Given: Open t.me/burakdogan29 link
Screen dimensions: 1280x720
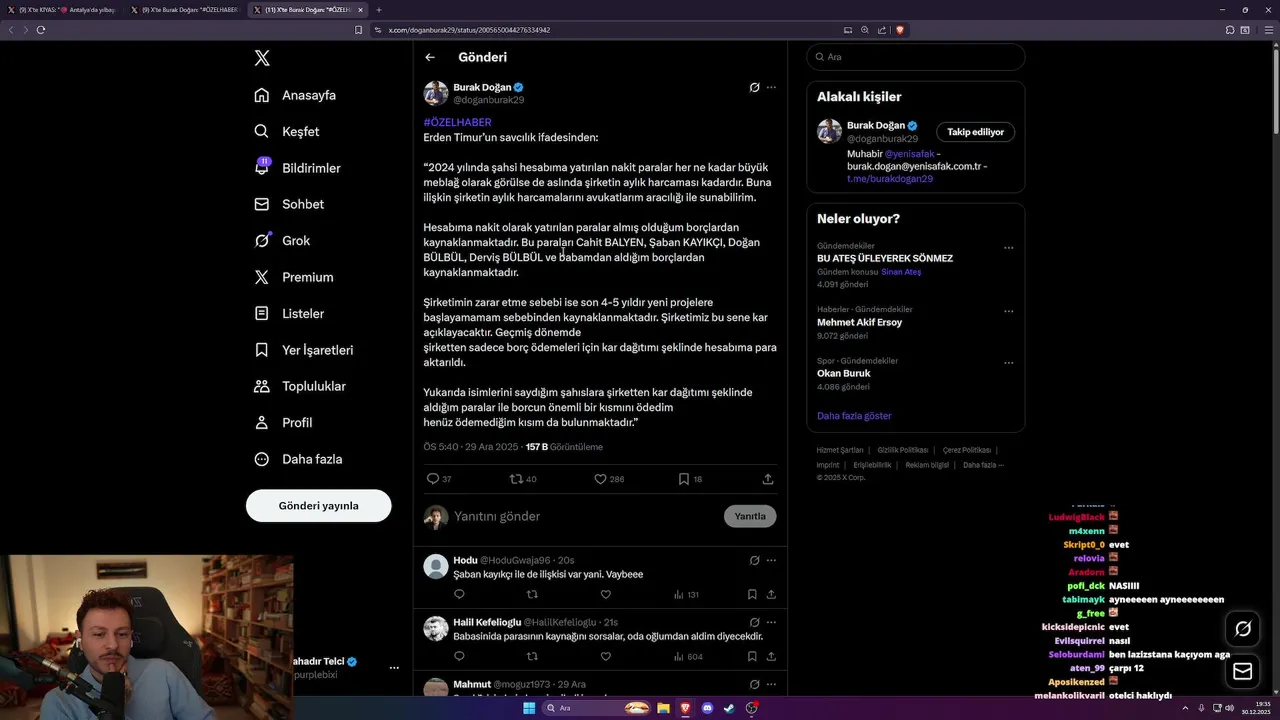Looking at the screenshot, I should (x=890, y=178).
